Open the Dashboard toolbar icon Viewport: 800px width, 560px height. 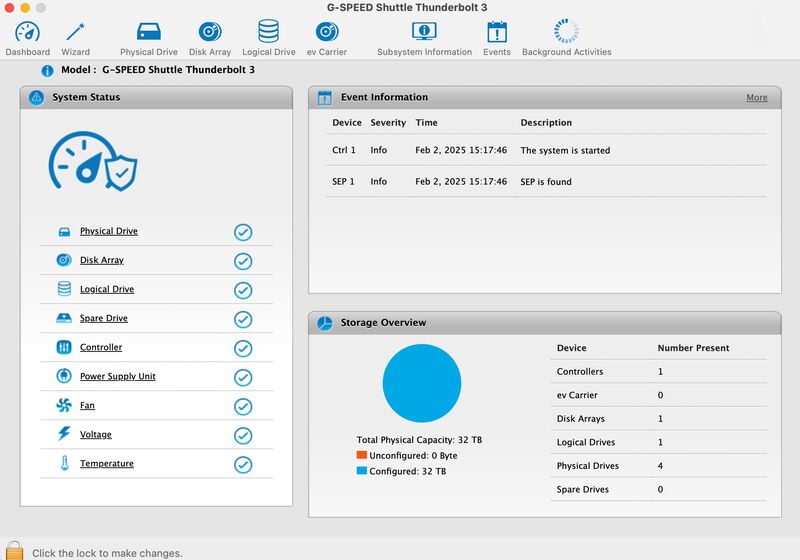(27, 33)
